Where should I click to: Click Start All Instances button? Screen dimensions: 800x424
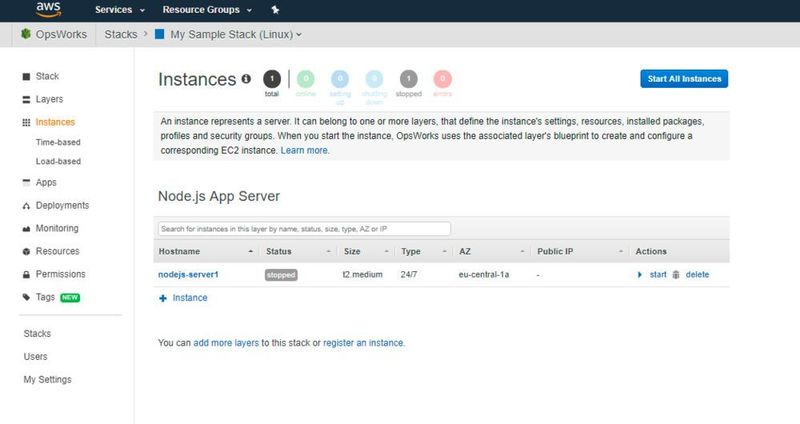684,79
